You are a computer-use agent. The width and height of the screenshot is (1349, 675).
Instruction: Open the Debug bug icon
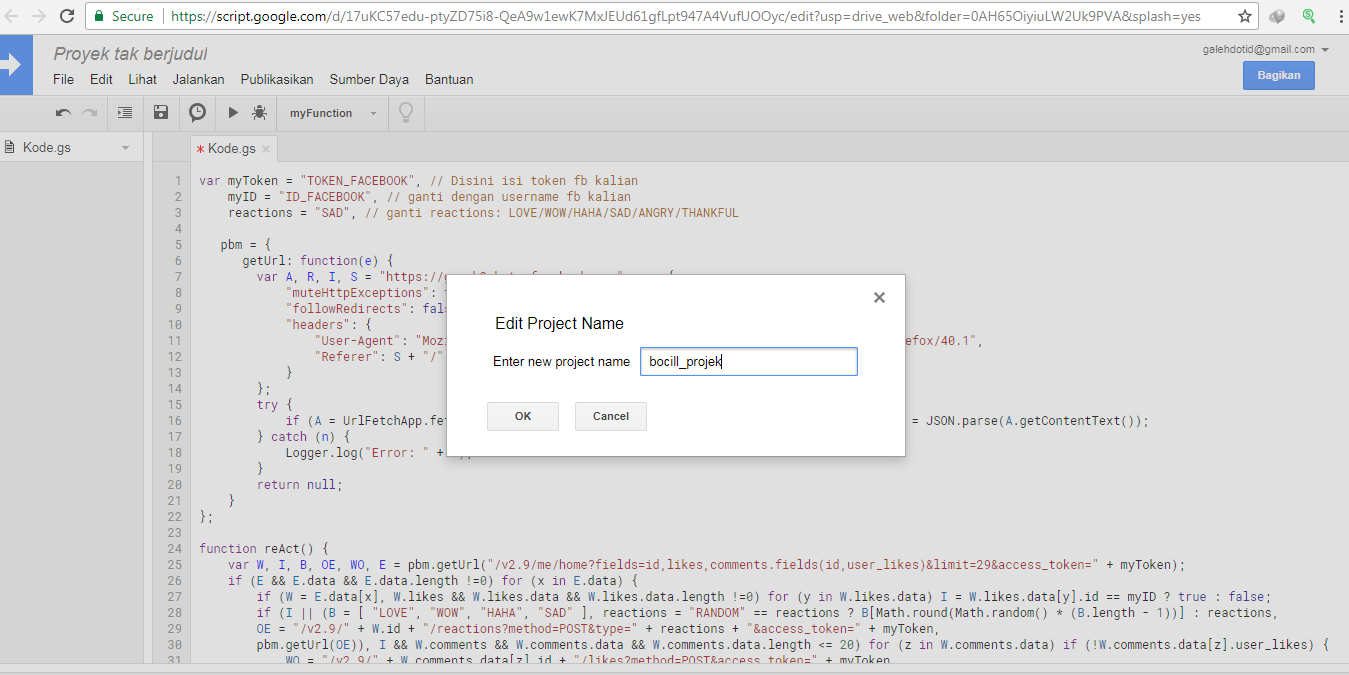[259, 112]
